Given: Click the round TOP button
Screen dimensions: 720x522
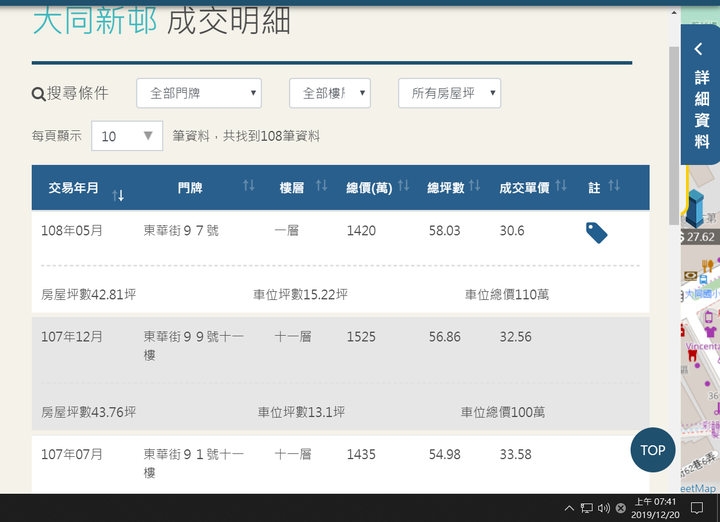Looking at the screenshot, I should pyautogui.click(x=652, y=450).
